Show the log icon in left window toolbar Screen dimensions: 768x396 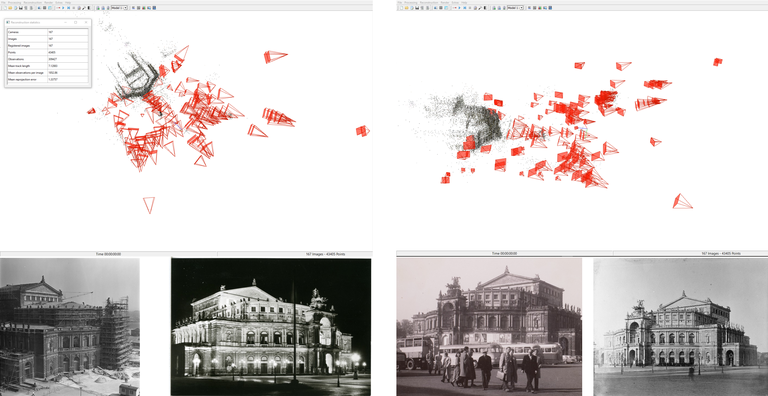coord(133,8)
